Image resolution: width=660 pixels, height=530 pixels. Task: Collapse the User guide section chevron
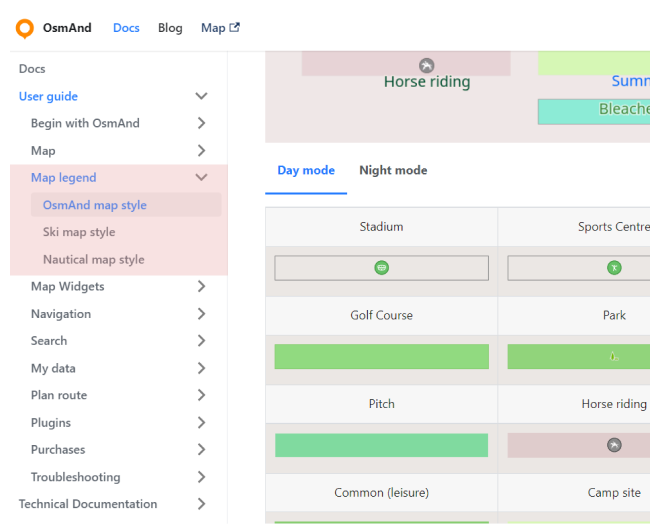coord(201,97)
